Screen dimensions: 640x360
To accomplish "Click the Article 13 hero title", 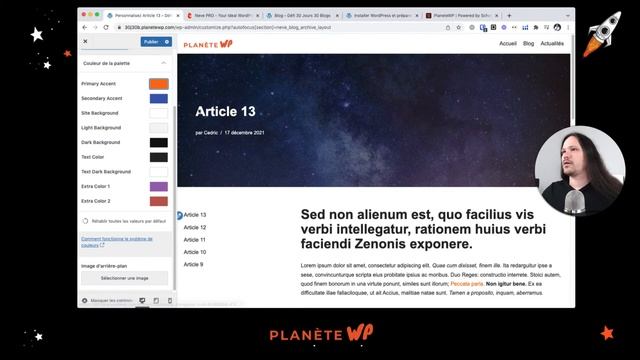I will click(x=225, y=111).
